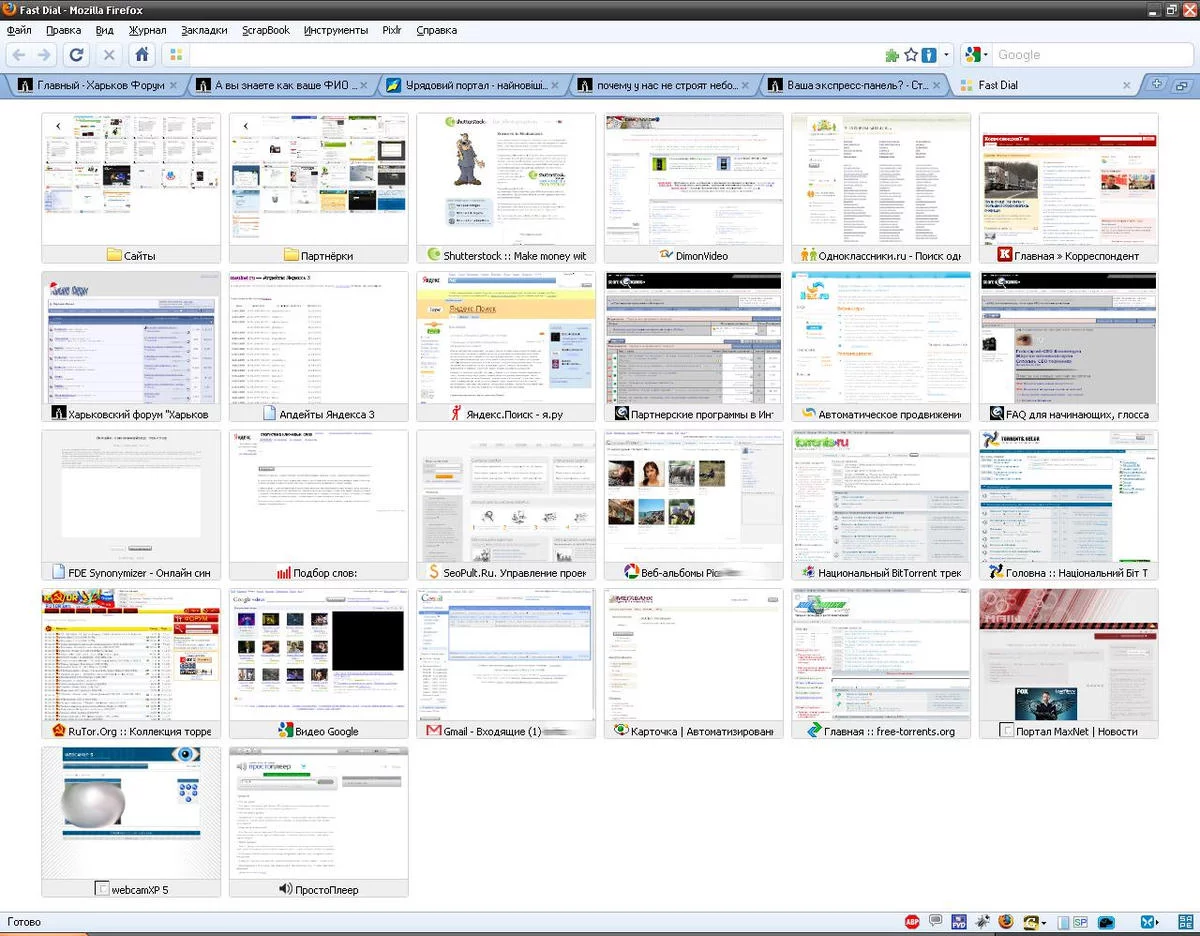Open the Закладки menu

point(204,30)
